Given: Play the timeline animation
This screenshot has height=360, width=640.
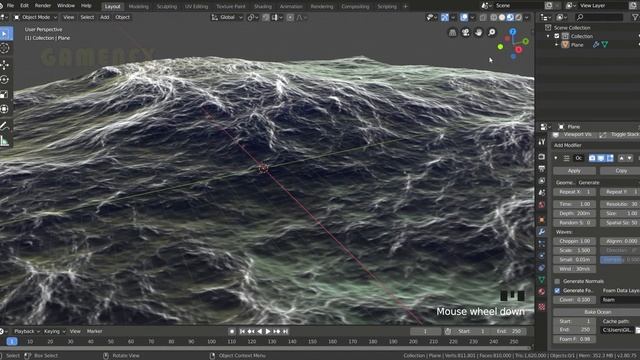Looking at the screenshot, I should [268, 331].
